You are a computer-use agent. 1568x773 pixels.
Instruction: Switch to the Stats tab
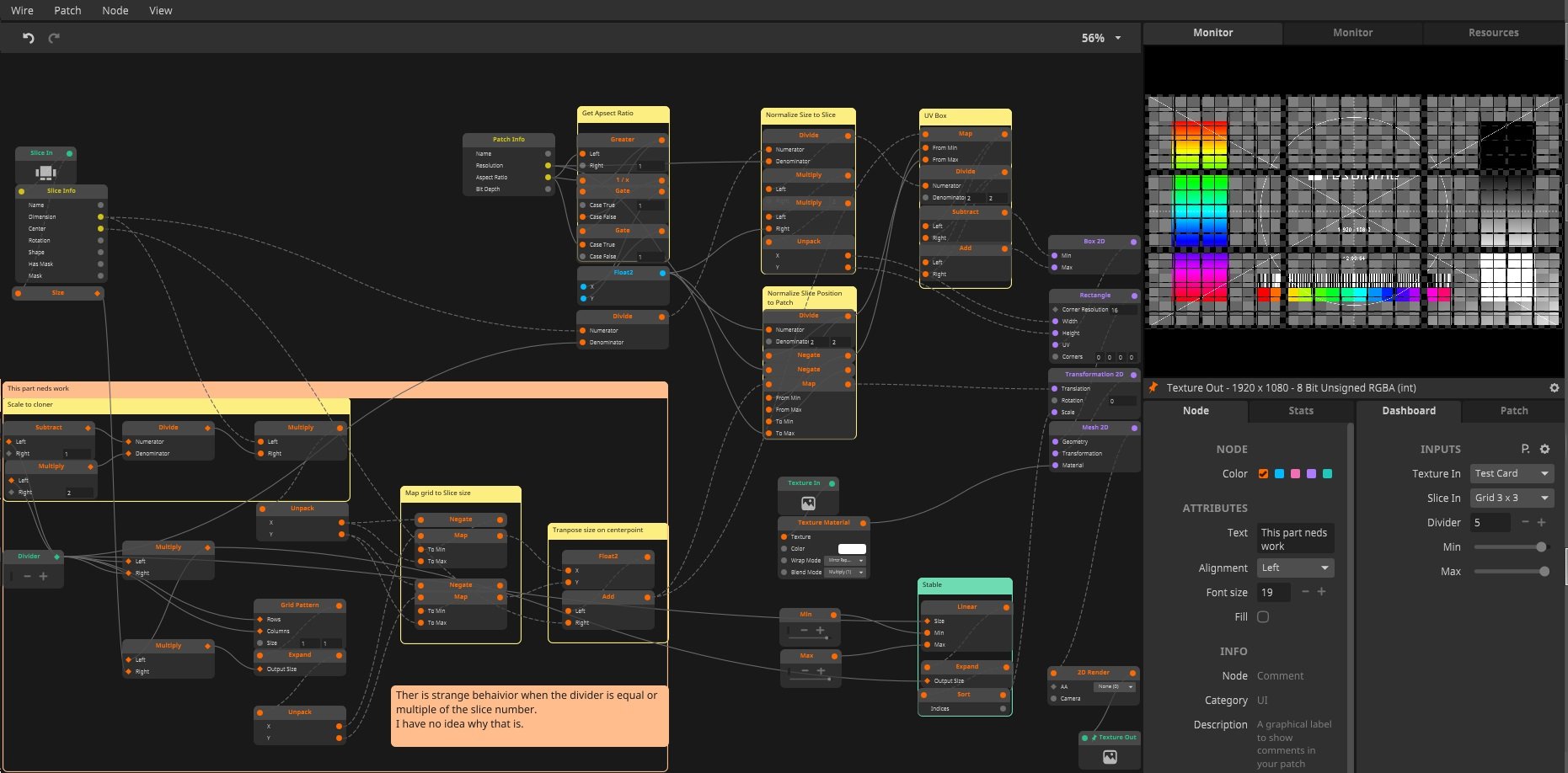(1300, 410)
